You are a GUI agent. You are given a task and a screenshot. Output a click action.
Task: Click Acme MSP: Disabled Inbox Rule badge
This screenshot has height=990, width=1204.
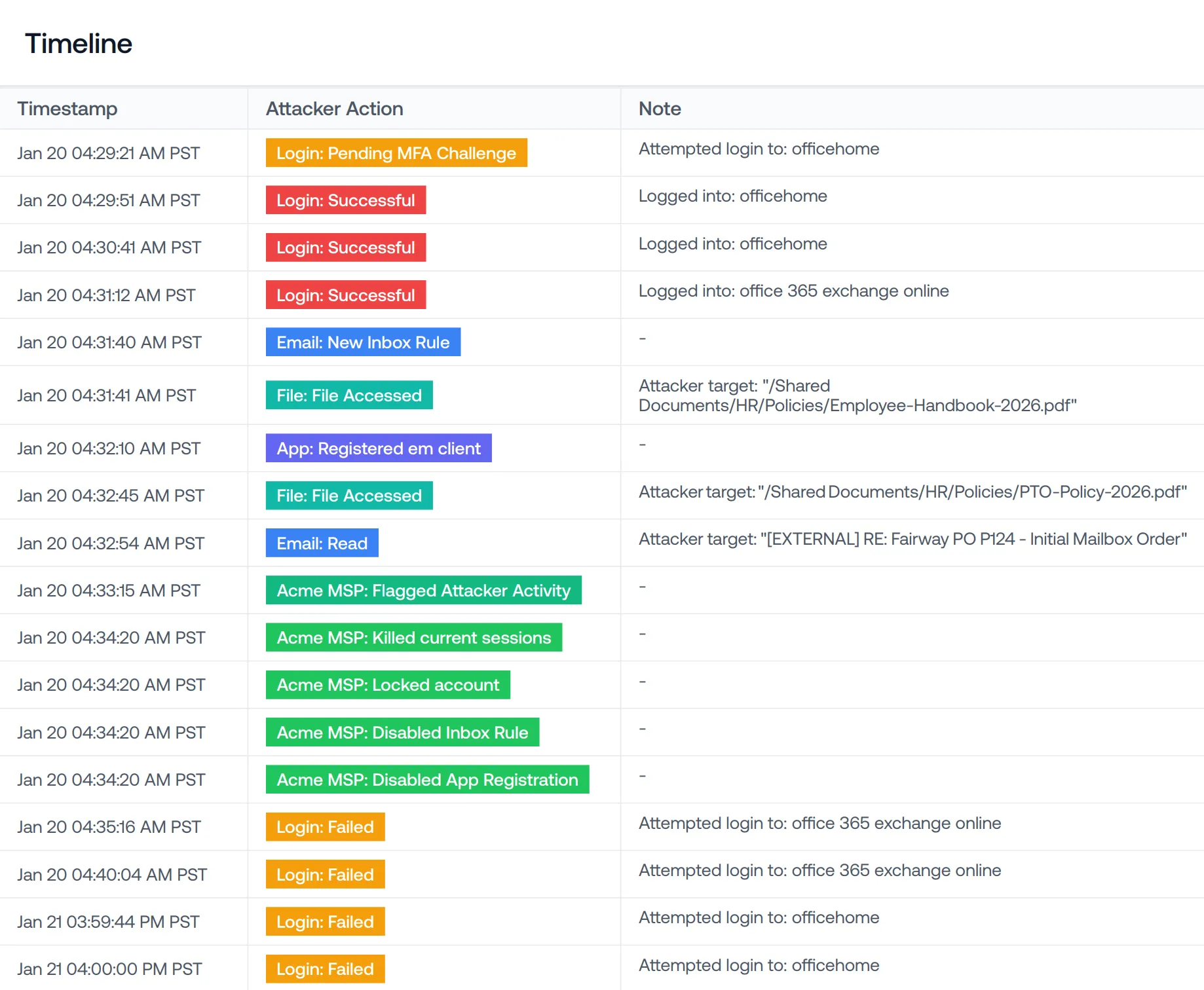[x=402, y=732]
